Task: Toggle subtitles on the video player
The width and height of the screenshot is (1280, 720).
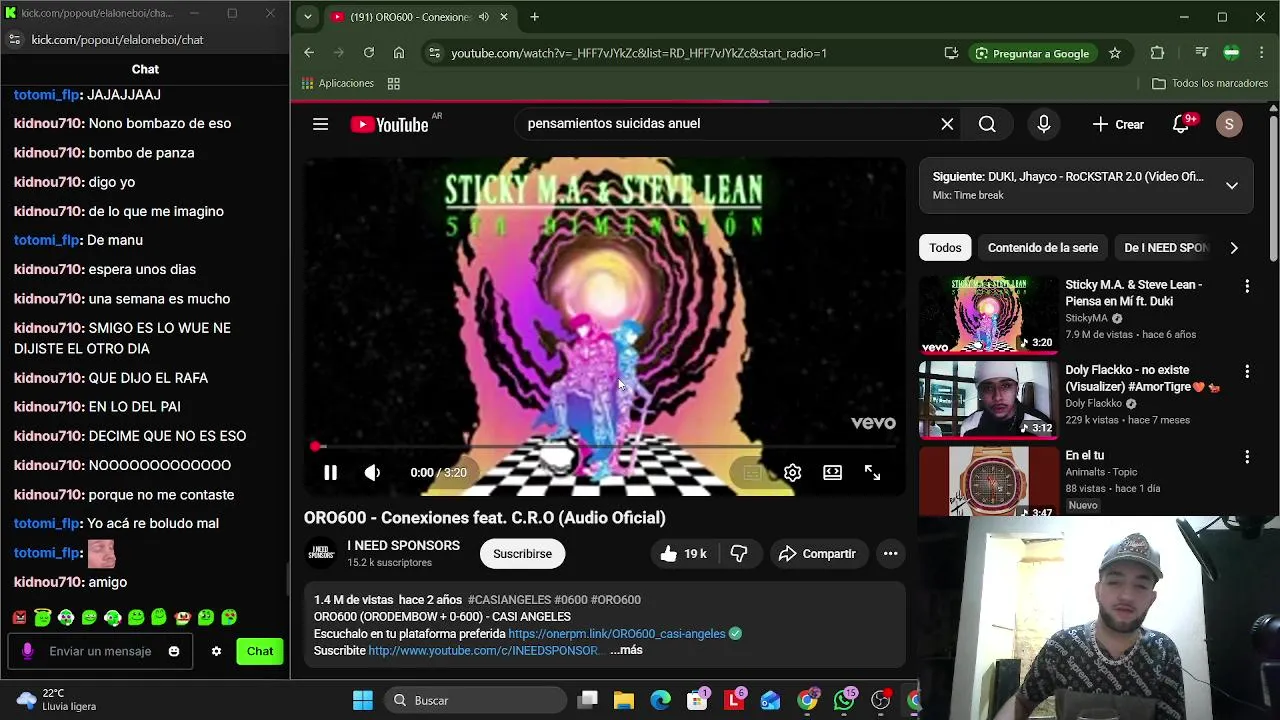Action: (752, 473)
